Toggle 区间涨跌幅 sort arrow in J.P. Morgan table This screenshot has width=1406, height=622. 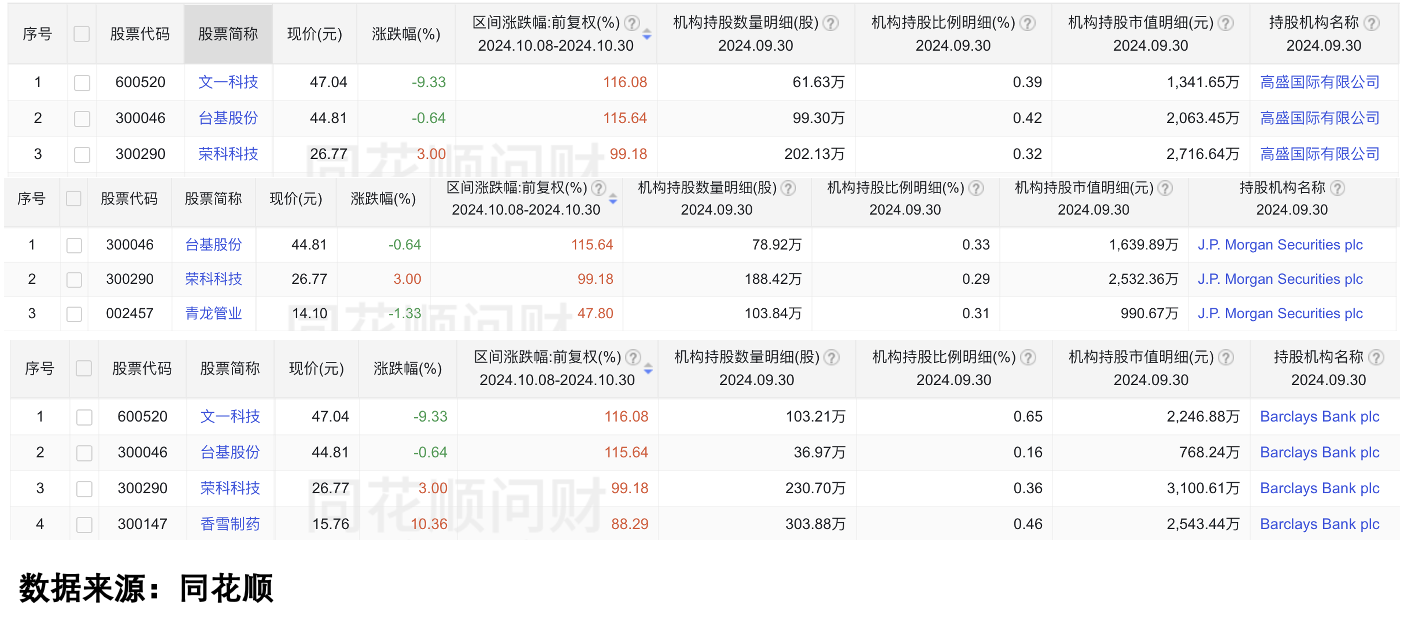click(x=613, y=199)
